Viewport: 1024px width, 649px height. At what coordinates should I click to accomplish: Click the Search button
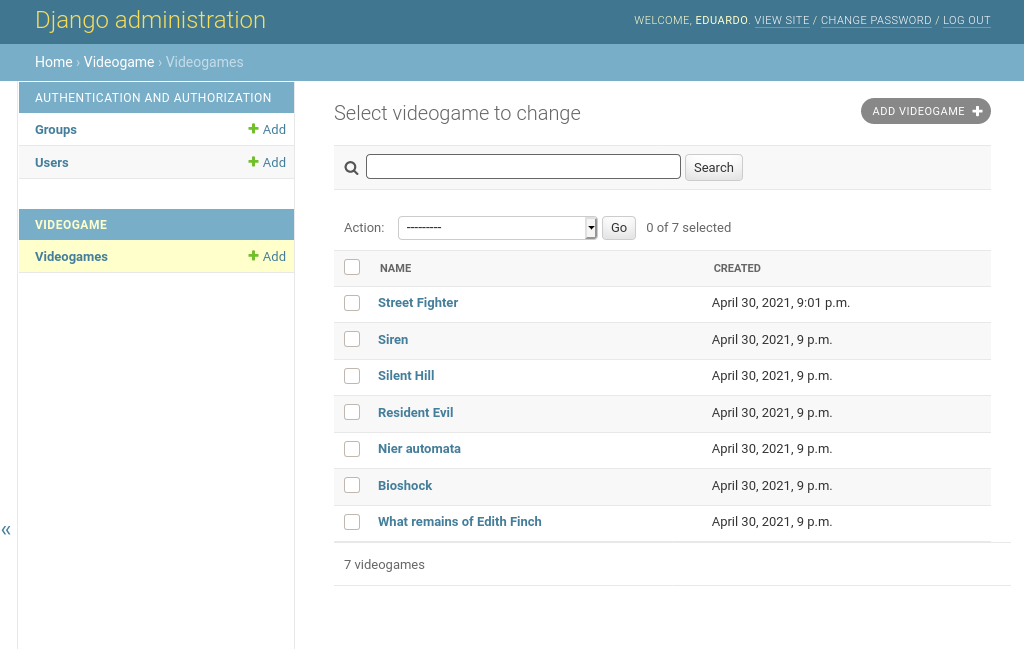[x=713, y=167]
